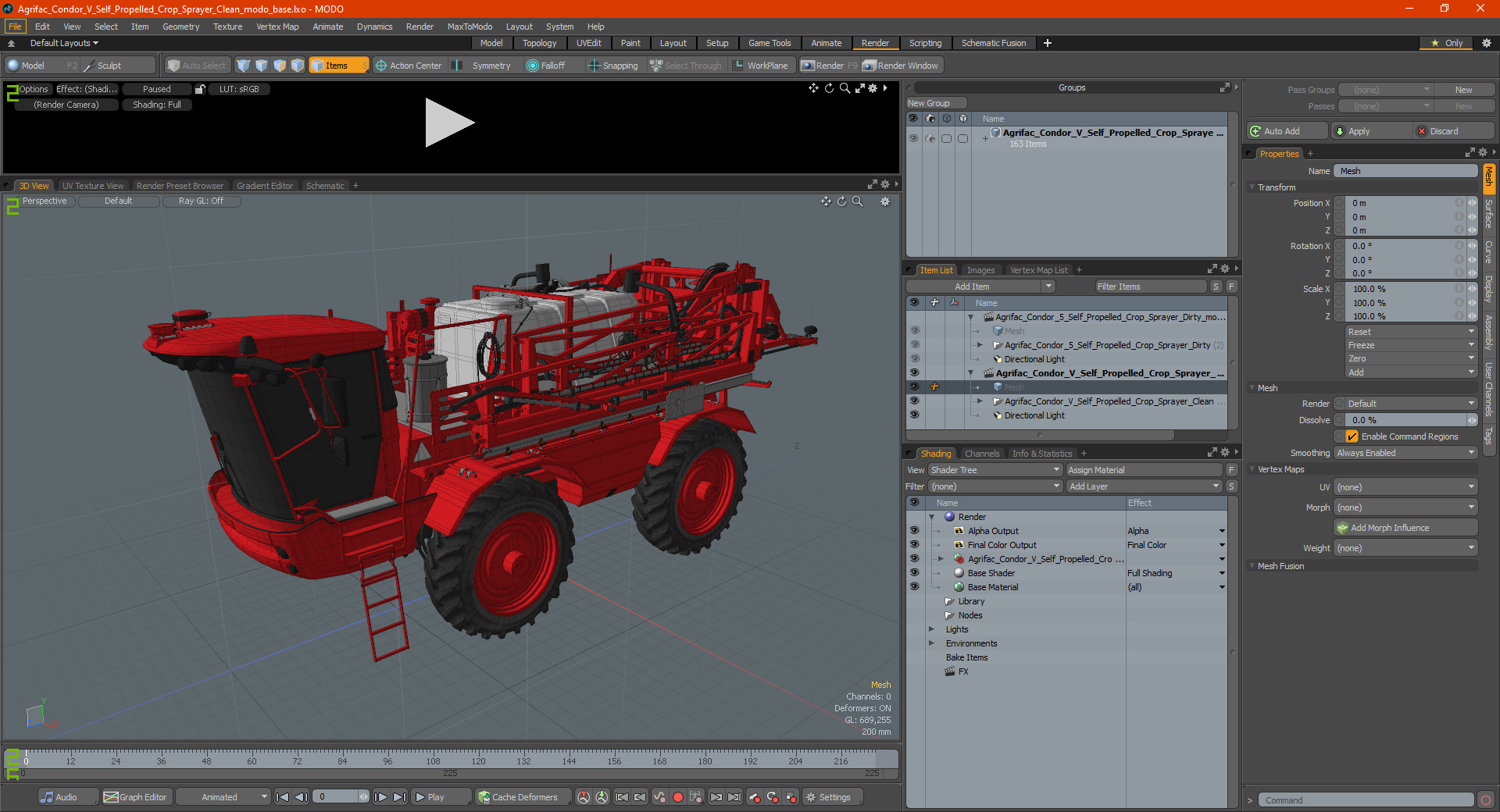Switch to the UVEdit layout tab
The height and width of the screenshot is (812, 1500).
coord(588,43)
